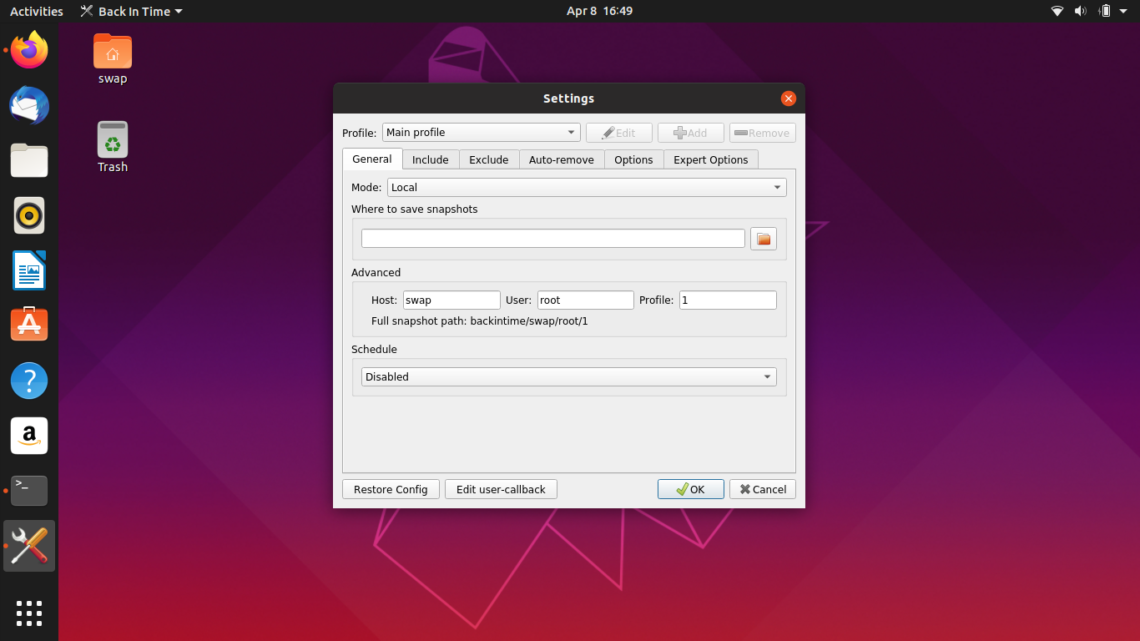The height and width of the screenshot is (641, 1140).
Task: Launch Firefox from the dock
Action: pos(29,50)
